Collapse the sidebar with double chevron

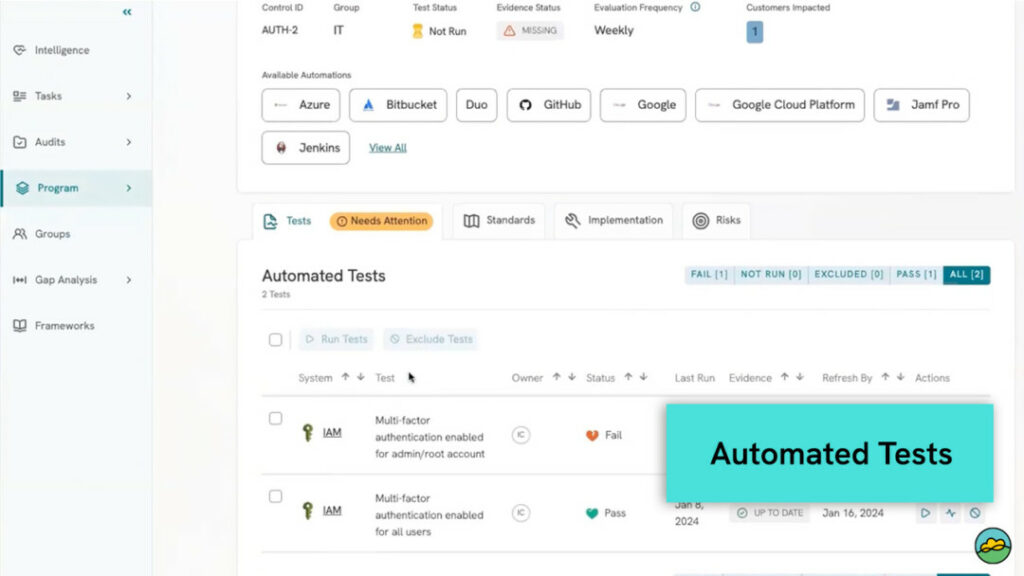point(127,12)
